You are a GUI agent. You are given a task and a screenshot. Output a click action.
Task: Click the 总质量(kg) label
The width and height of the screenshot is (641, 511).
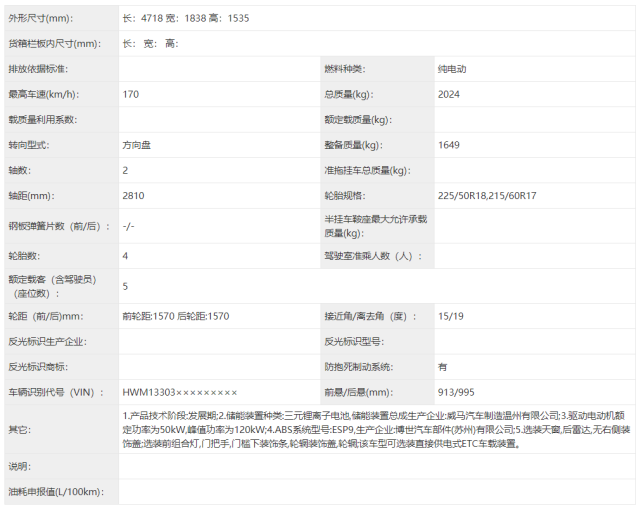(349, 94)
